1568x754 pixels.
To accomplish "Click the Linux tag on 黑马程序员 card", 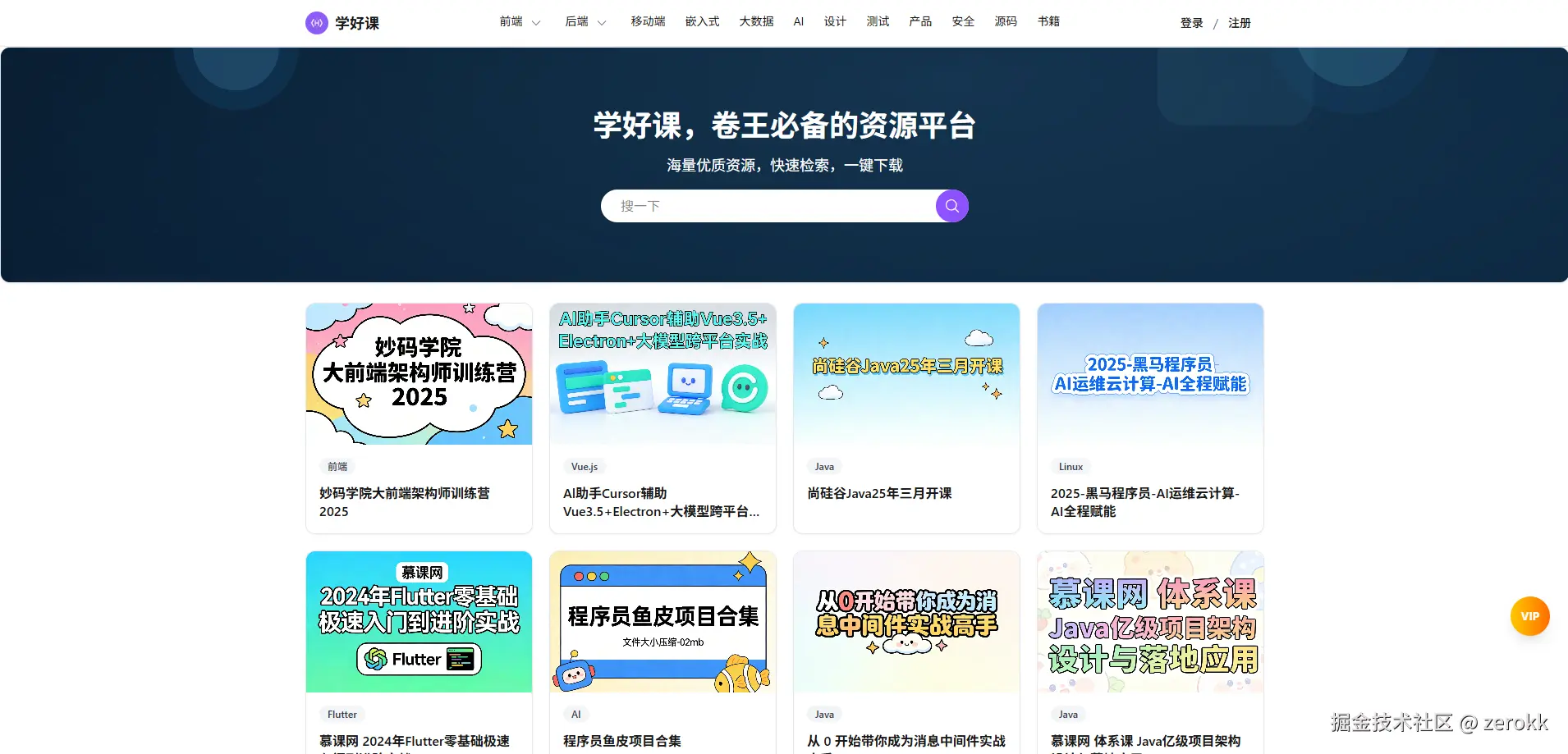I will 1071,467.
